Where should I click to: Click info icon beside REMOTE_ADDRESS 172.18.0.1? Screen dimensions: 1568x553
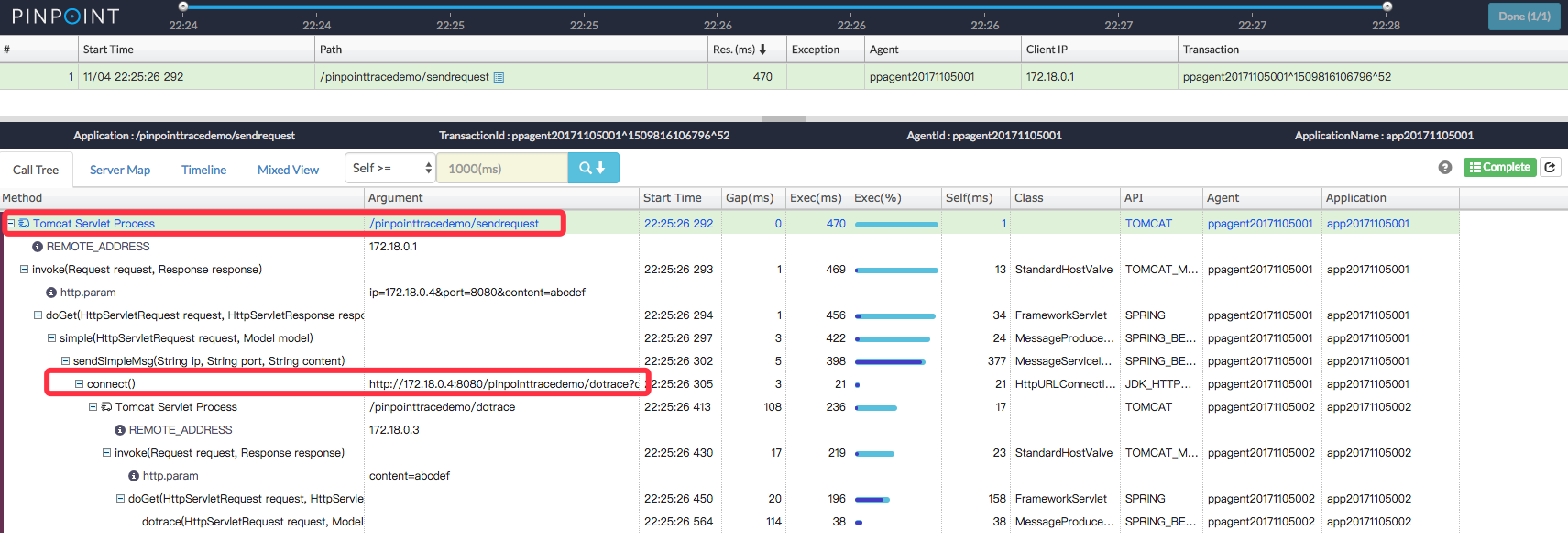(38, 247)
